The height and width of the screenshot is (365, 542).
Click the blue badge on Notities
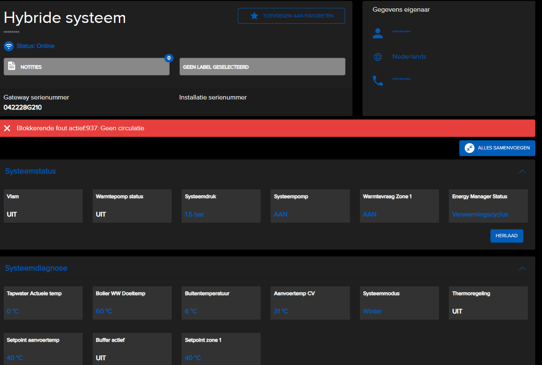click(169, 58)
